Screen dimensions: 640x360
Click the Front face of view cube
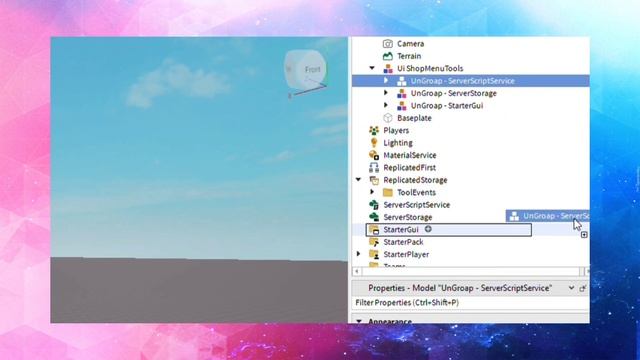(x=313, y=69)
